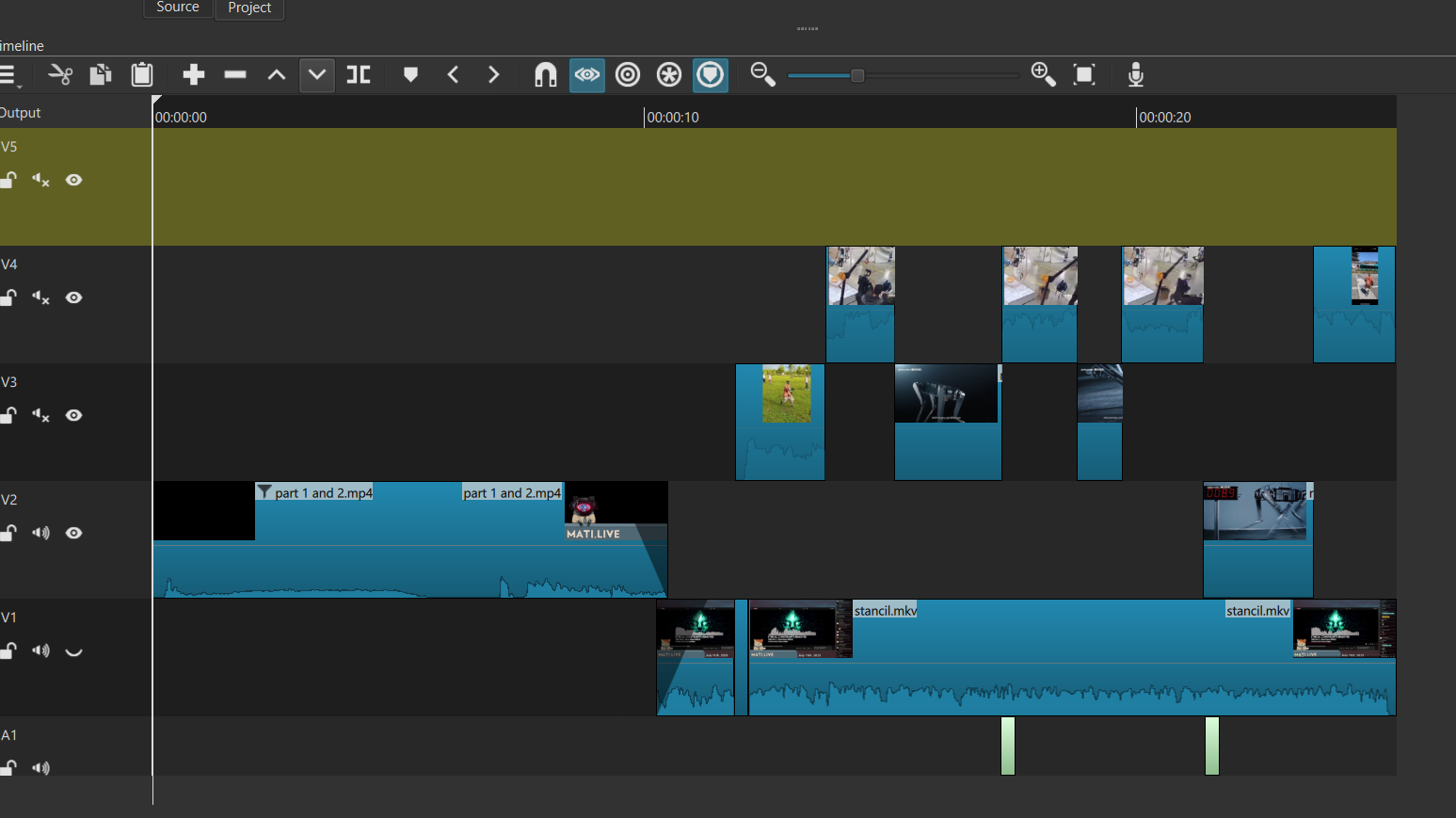Switch to the Project tab
Screen dimensions: 1456x818
coord(249,8)
